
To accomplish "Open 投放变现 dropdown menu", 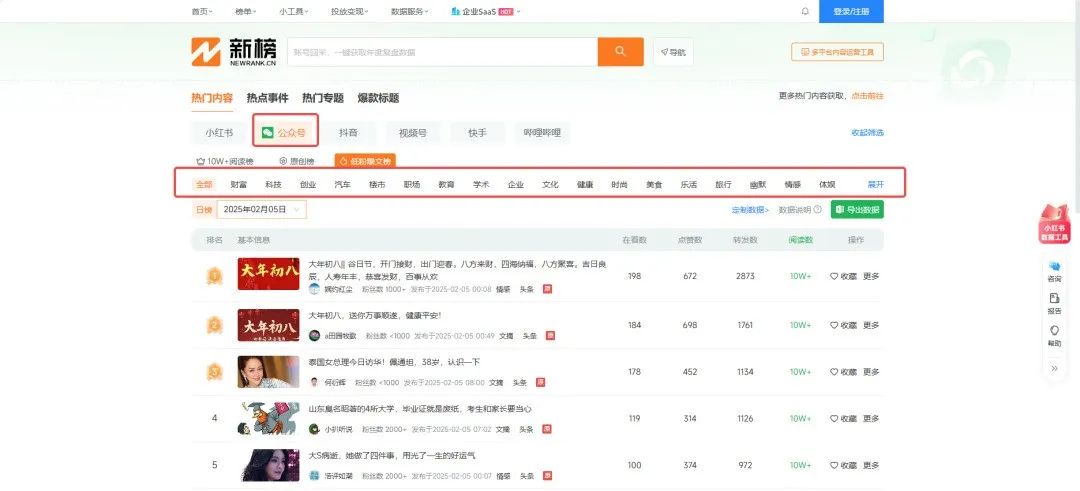I will pyautogui.click(x=350, y=12).
